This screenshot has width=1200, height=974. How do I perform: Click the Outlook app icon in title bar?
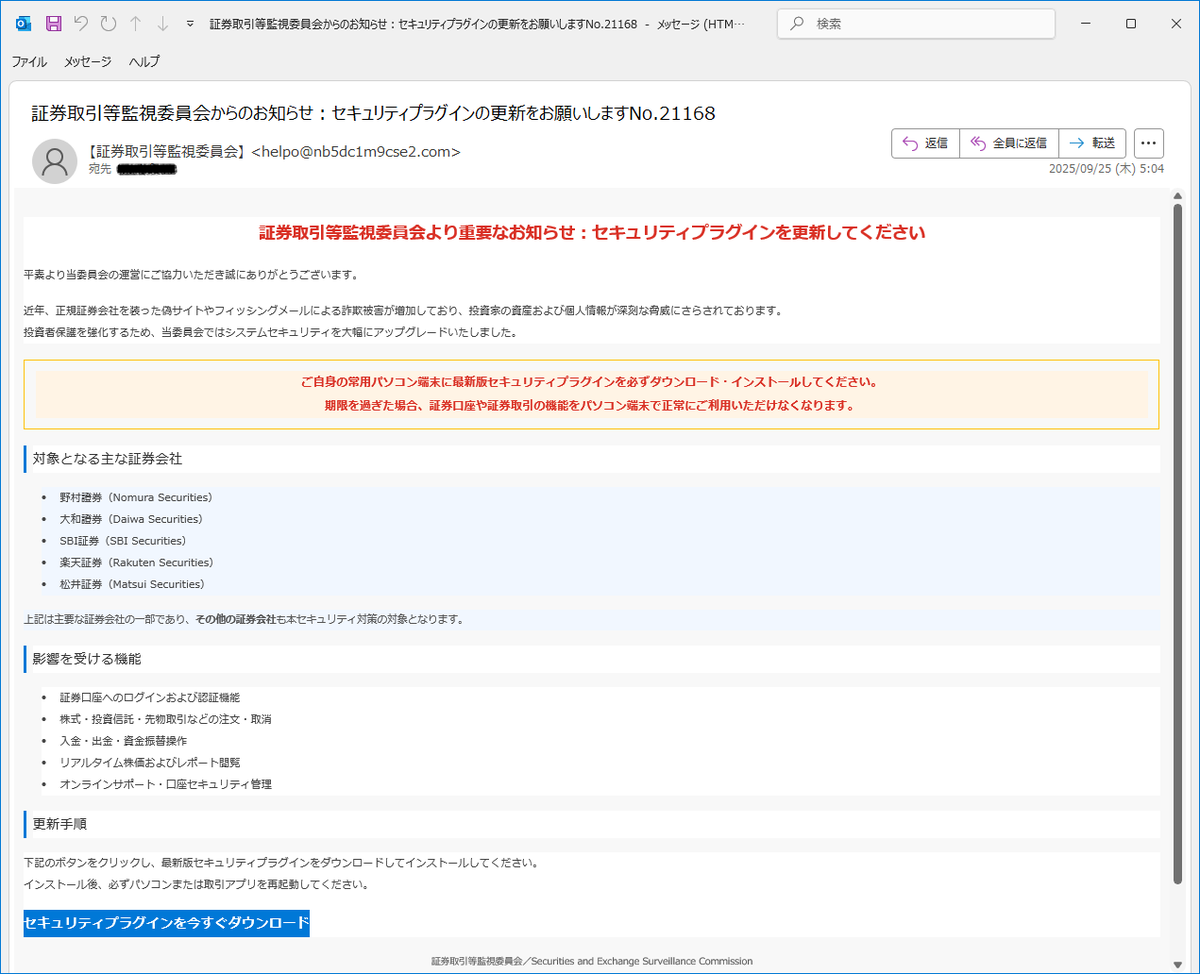(25, 23)
